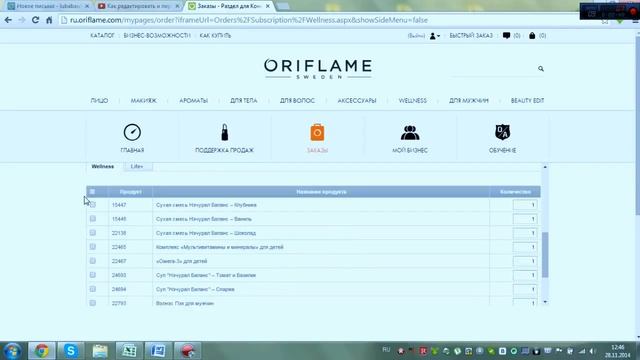Open Word from the taskbar
640x360 pixels.
158,351
